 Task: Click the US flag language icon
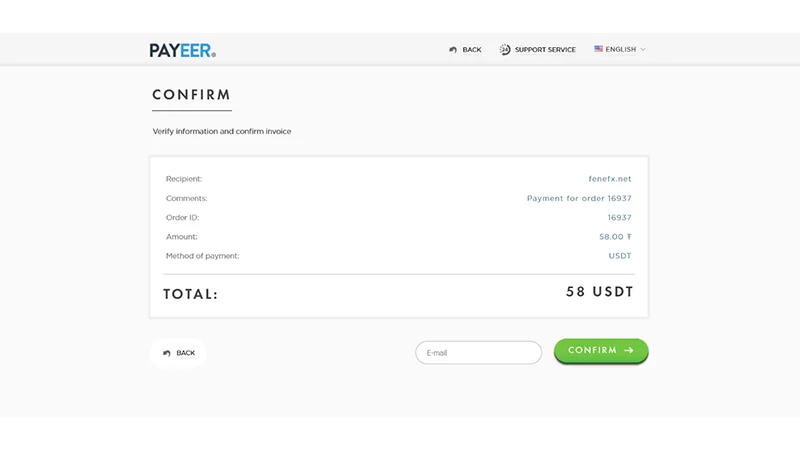click(599, 49)
